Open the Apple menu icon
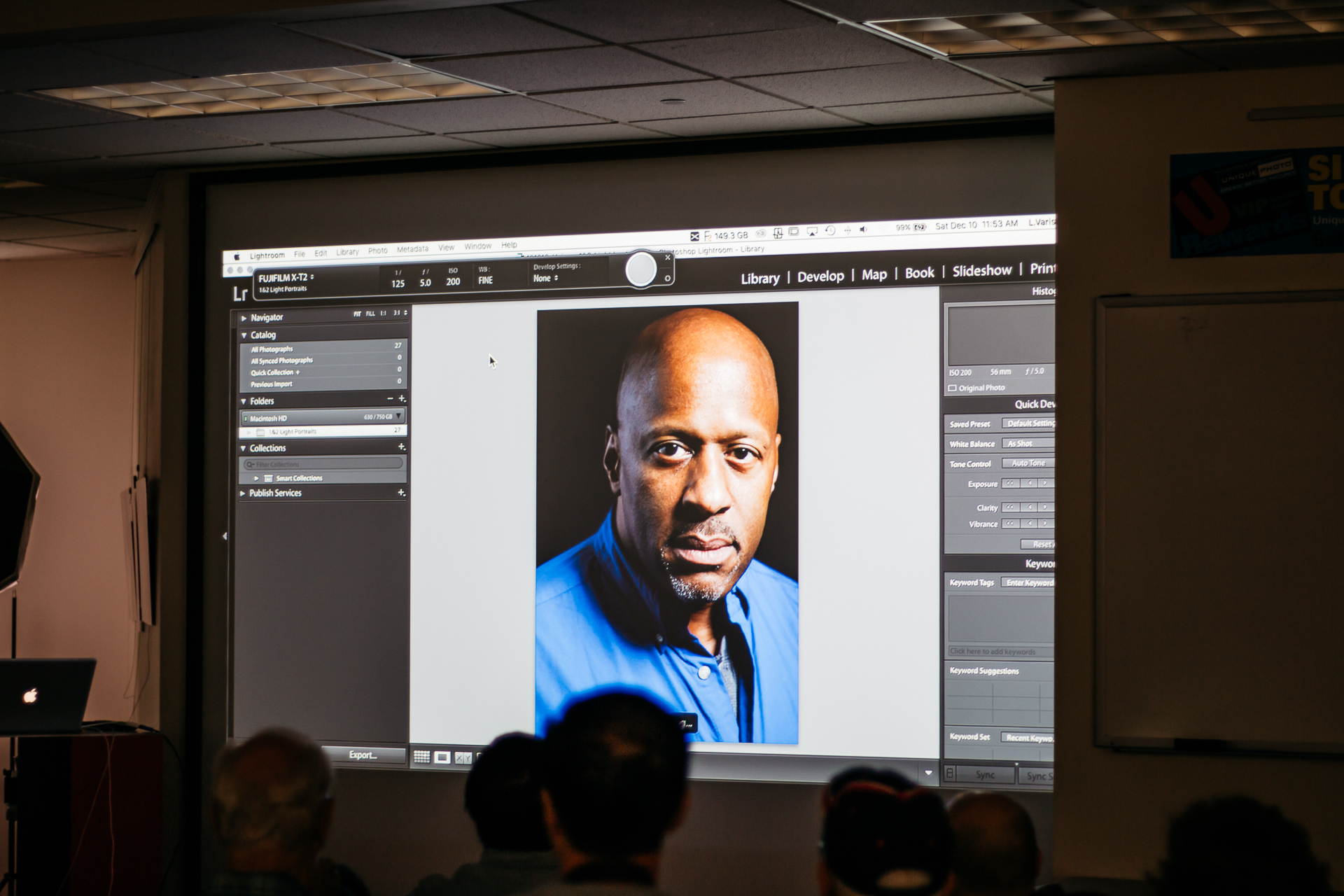This screenshot has width=1344, height=896. click(237, 256)
